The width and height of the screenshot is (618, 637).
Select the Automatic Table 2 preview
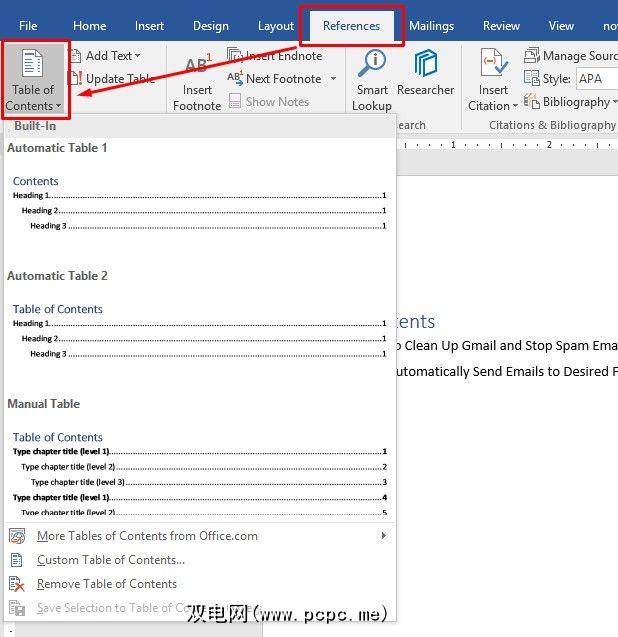click(199, 329)
